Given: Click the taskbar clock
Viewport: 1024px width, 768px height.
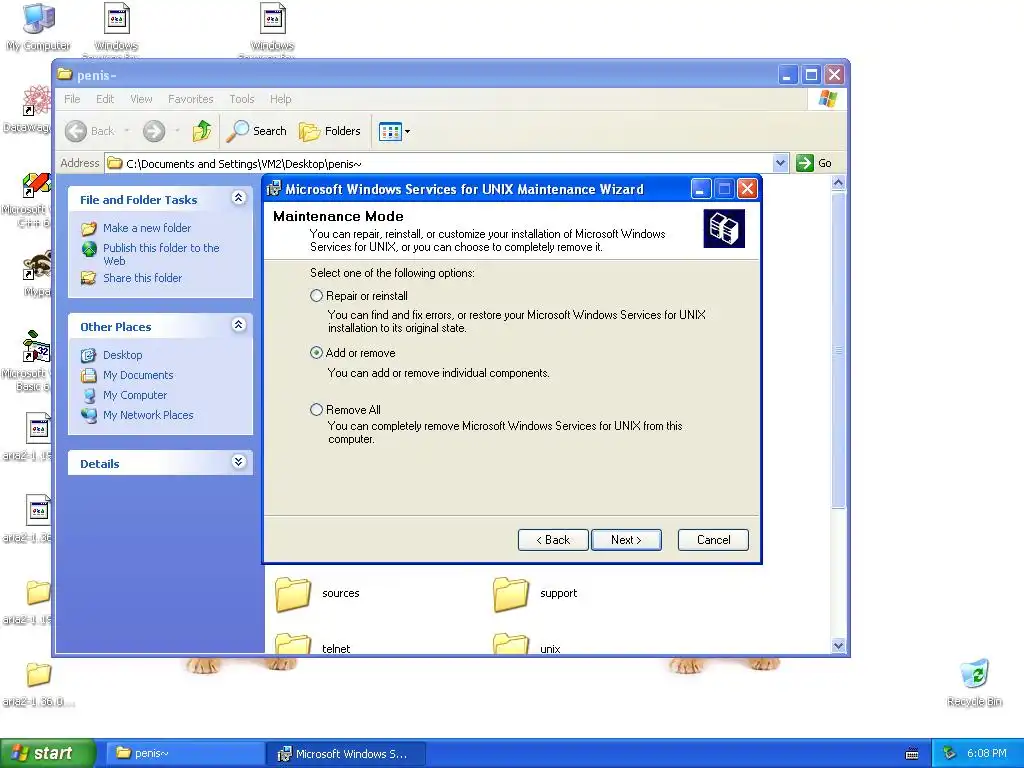Looking at the screenshot, I should coord(986,754).
